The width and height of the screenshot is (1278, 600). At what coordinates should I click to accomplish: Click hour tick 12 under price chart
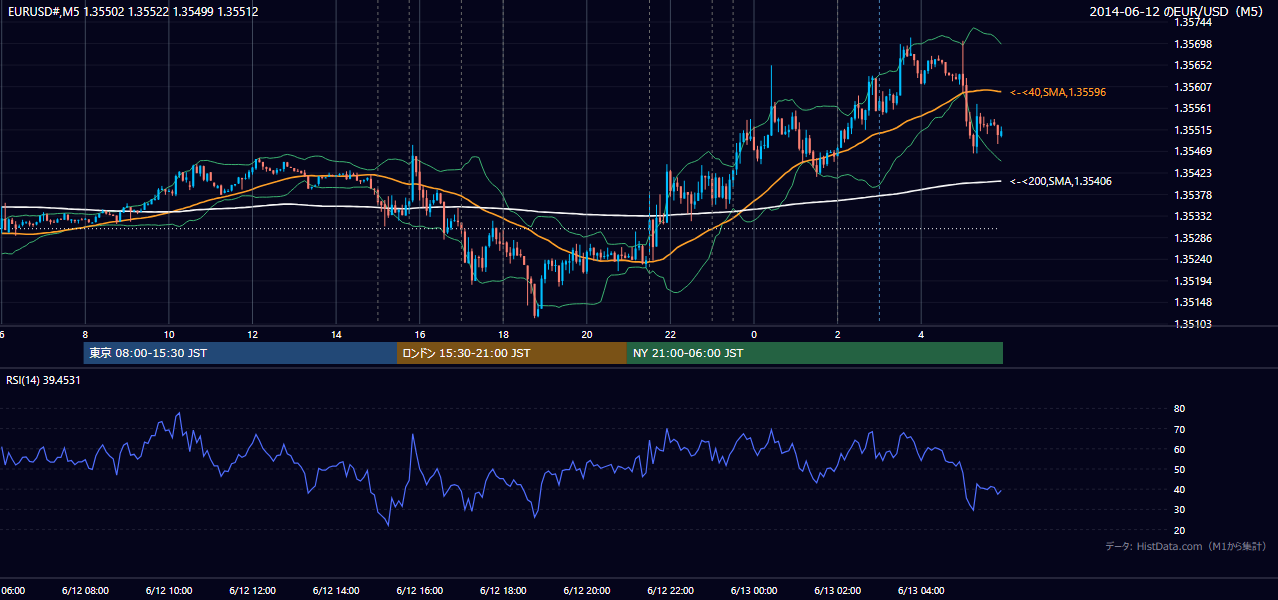point(252,334)
